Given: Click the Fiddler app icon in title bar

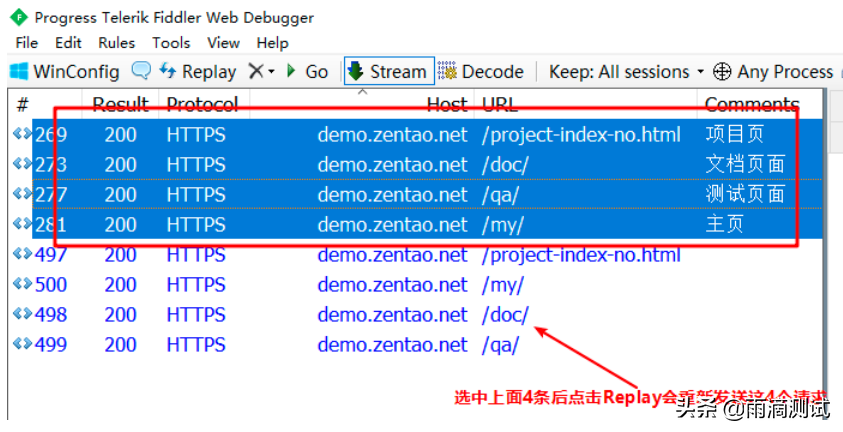Looking at the screenshot, I should [18, 17].
